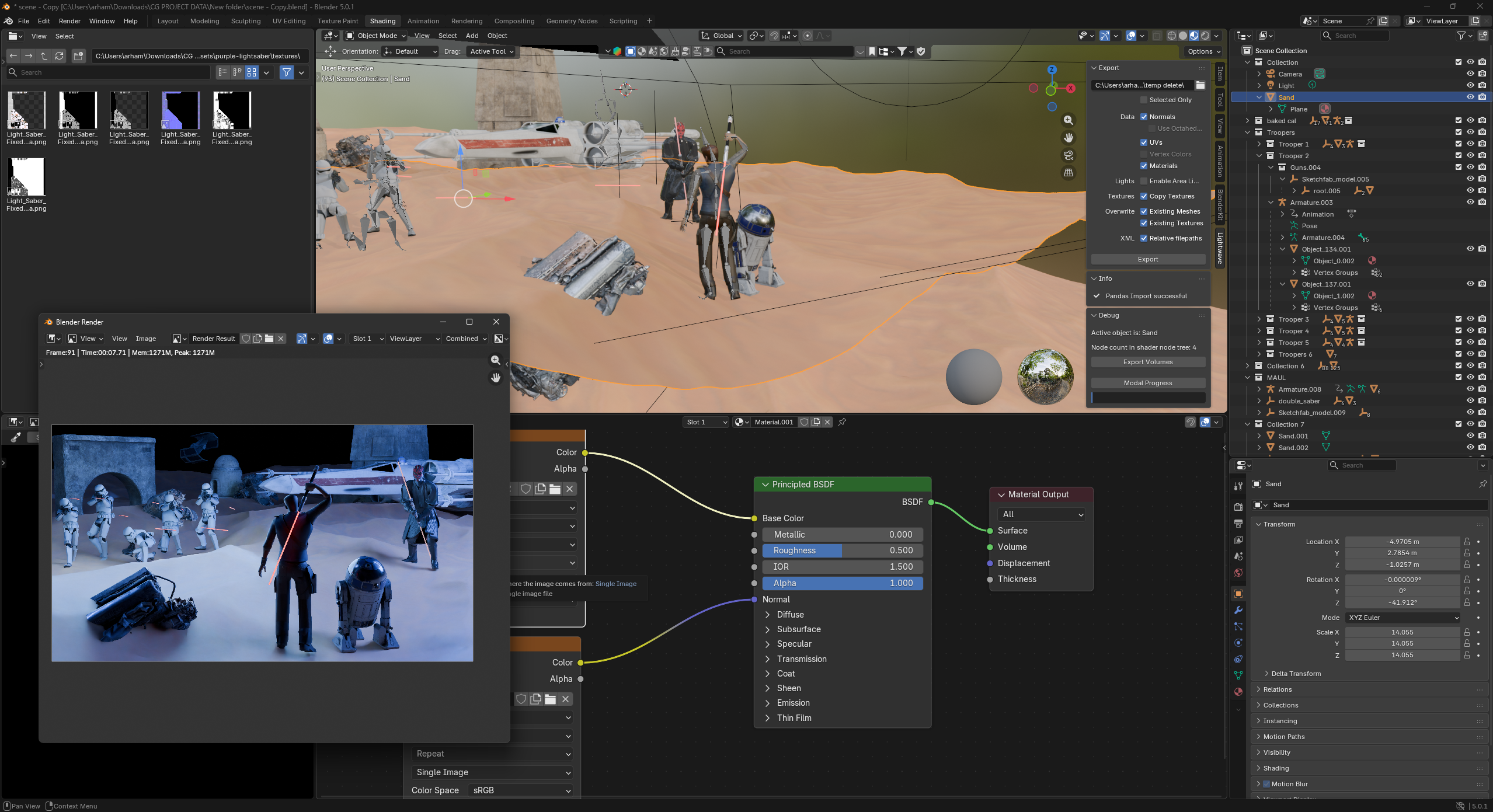Go to parent directory in file browser
1493x812 pixels.
(x=44, y=55)
